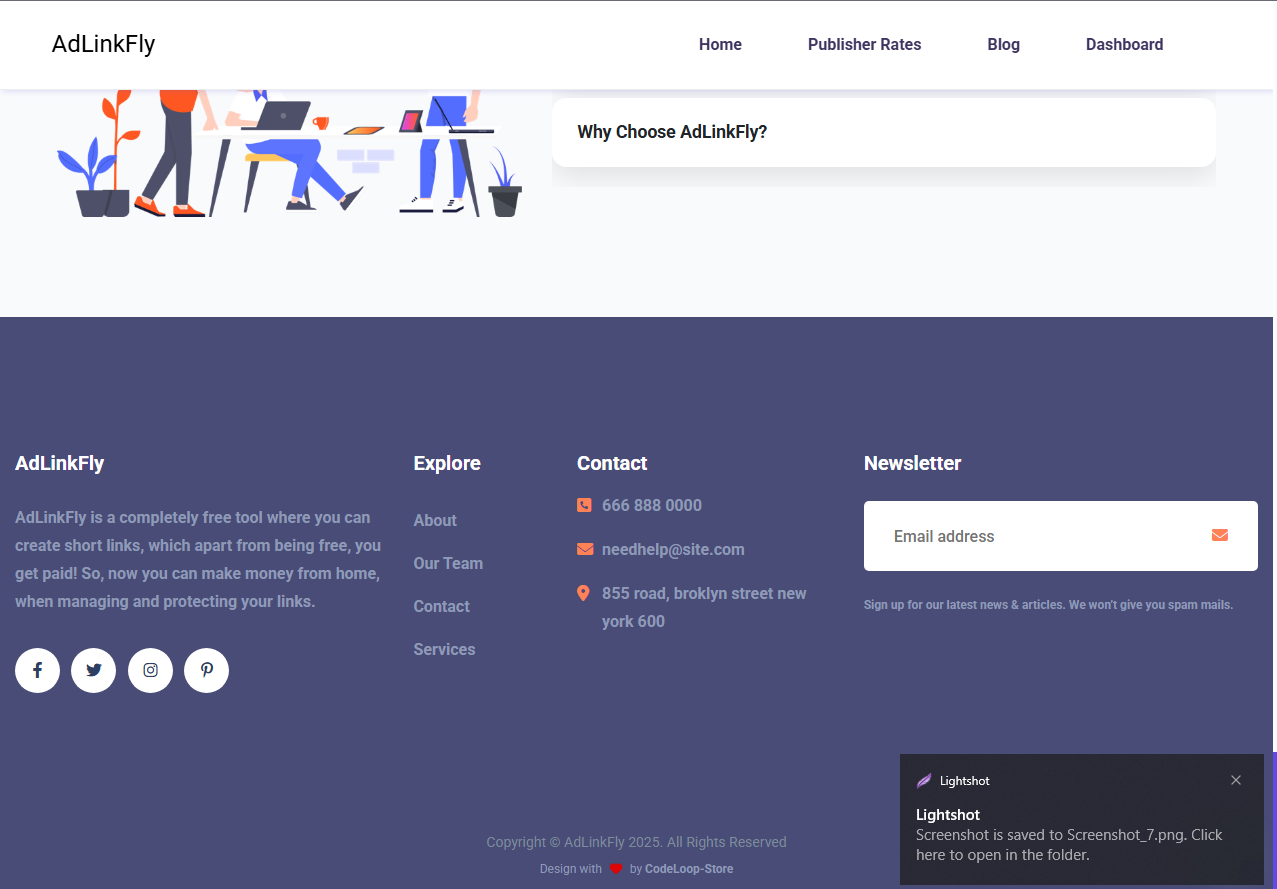Go to Home in the navigation bar

(720, 44)
